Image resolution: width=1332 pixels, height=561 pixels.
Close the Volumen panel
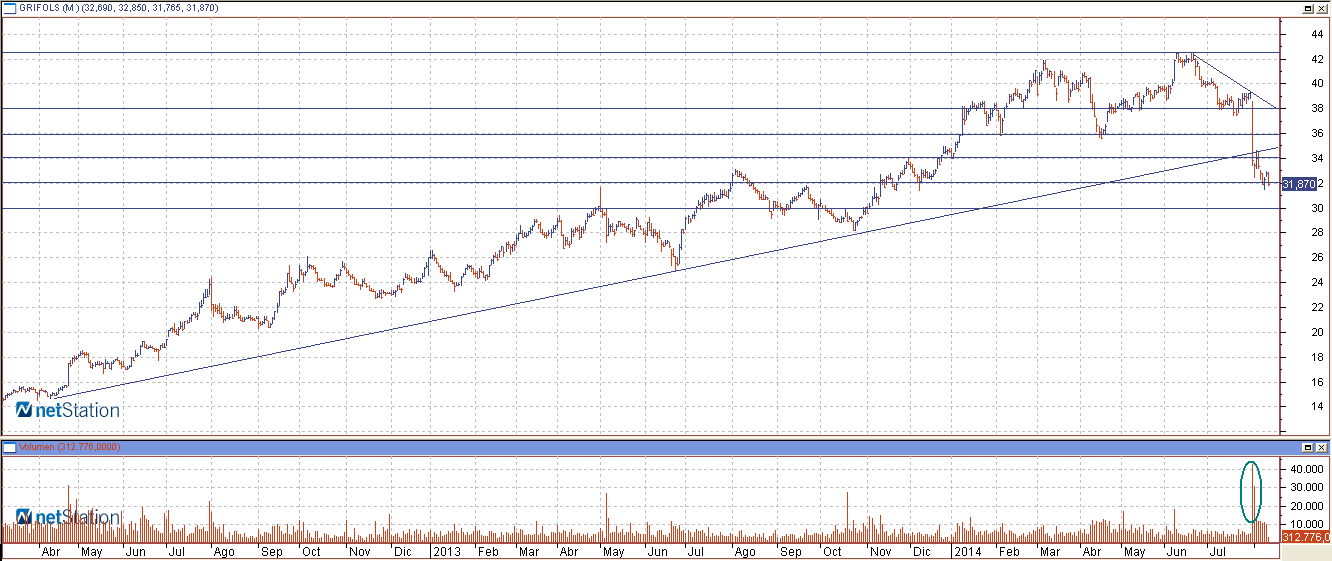tap(1323, 447)
